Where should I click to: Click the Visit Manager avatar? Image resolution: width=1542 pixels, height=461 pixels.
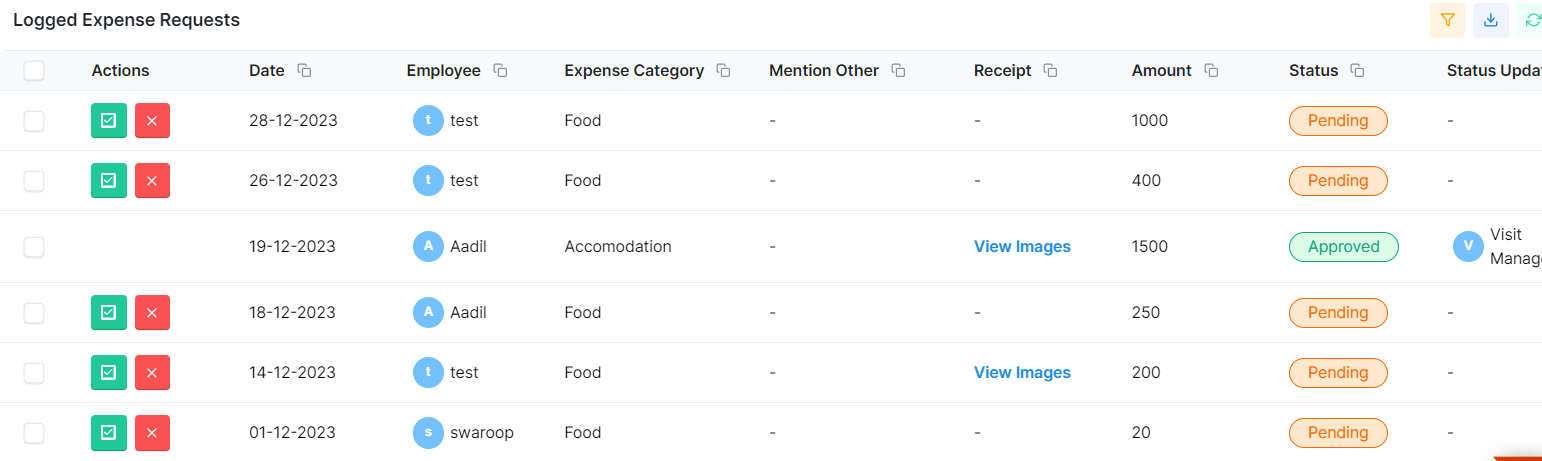point(1468,246)
